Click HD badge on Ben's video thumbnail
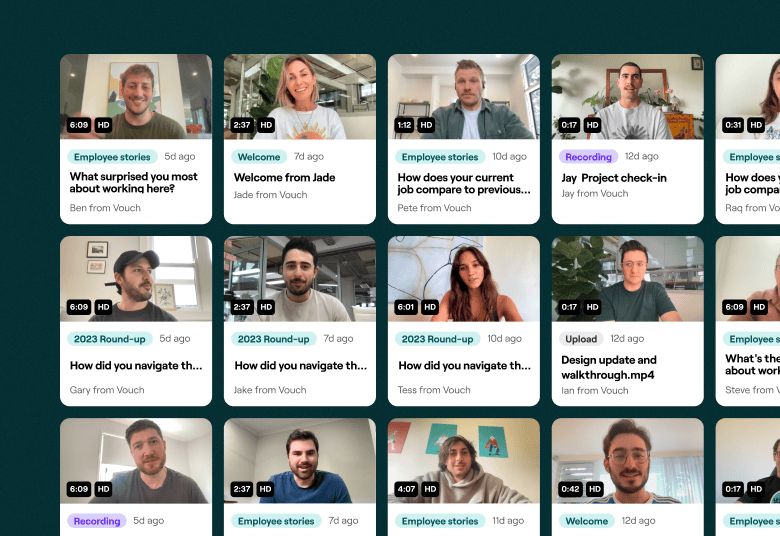This screenshot has width=780, height=536. (x=103, y=125)
